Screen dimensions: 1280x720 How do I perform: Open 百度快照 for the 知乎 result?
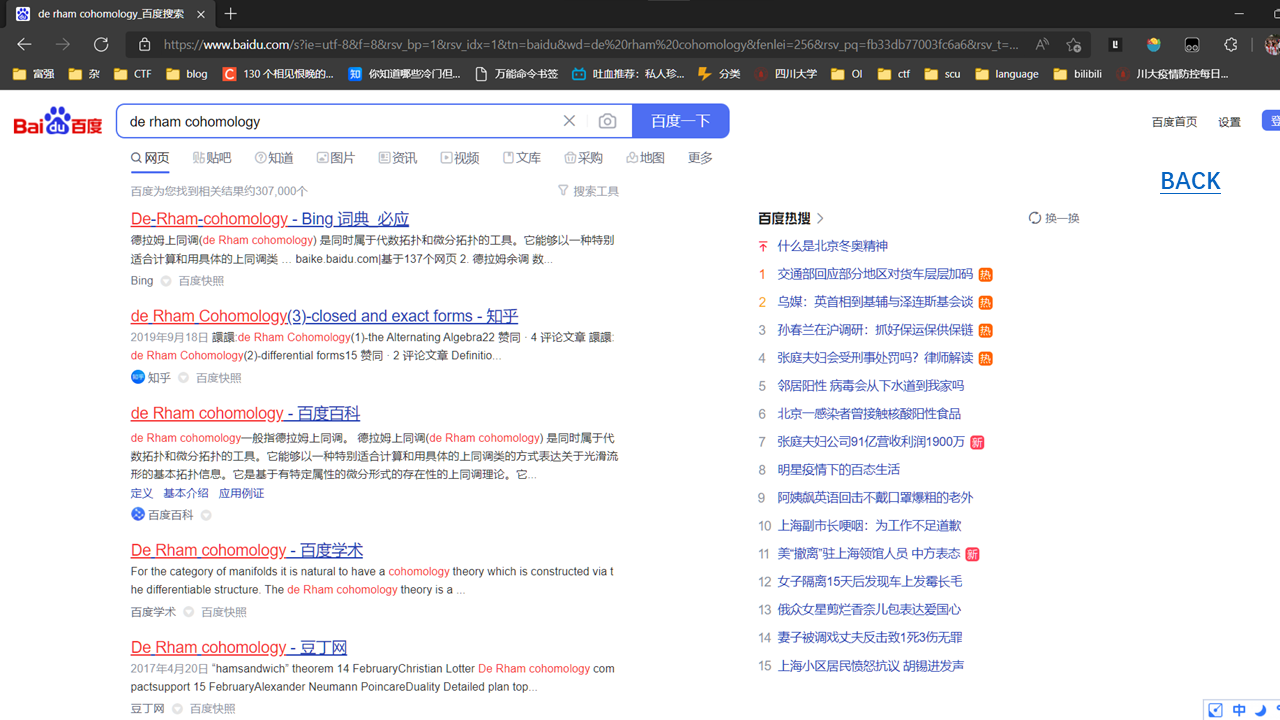(219, 378)
